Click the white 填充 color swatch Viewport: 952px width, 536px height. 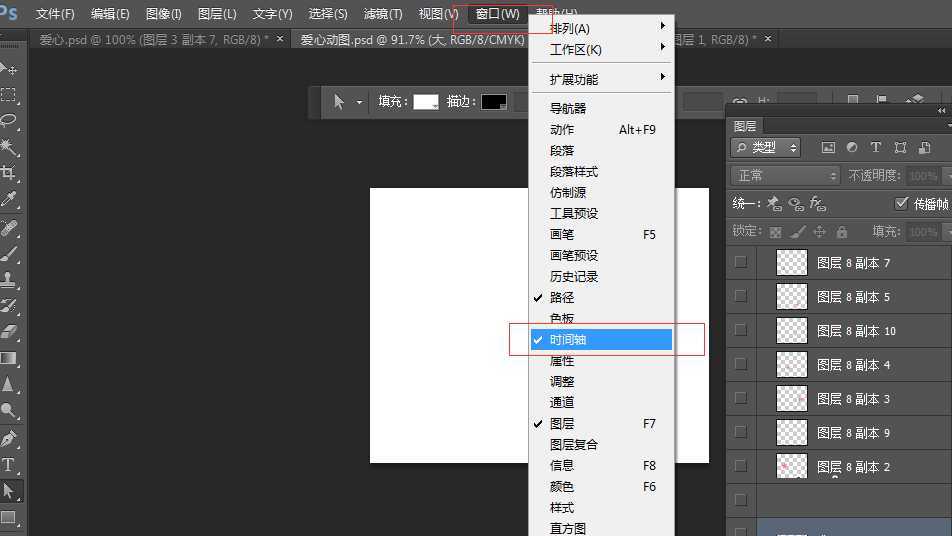[426, 102]
